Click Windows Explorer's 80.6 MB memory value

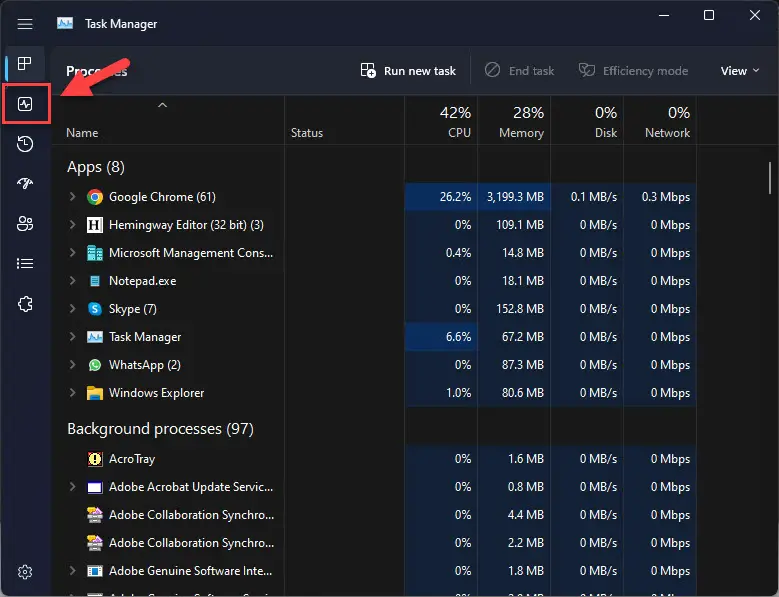click(x=523, y=393)
